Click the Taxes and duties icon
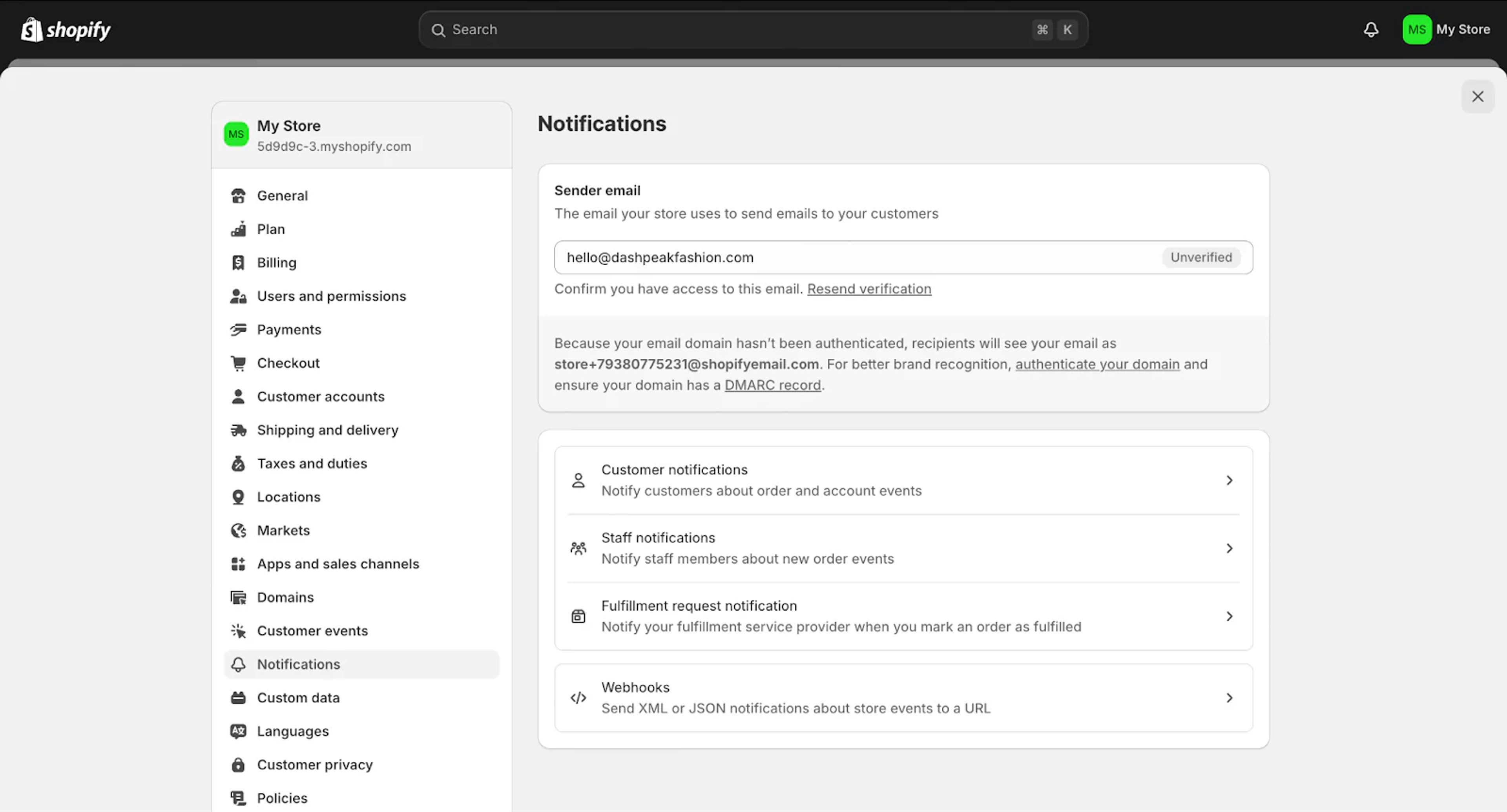The height and width of the screenshot is (812, 1507). pyautogui.click(x=238, y=463)
